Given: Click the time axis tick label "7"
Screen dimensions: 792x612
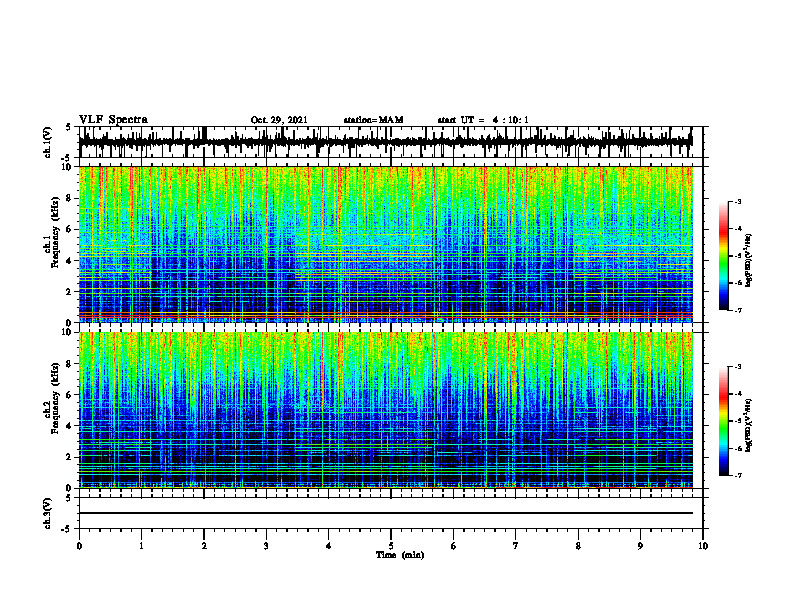Looking at the screenshot, I should [516, 546].
